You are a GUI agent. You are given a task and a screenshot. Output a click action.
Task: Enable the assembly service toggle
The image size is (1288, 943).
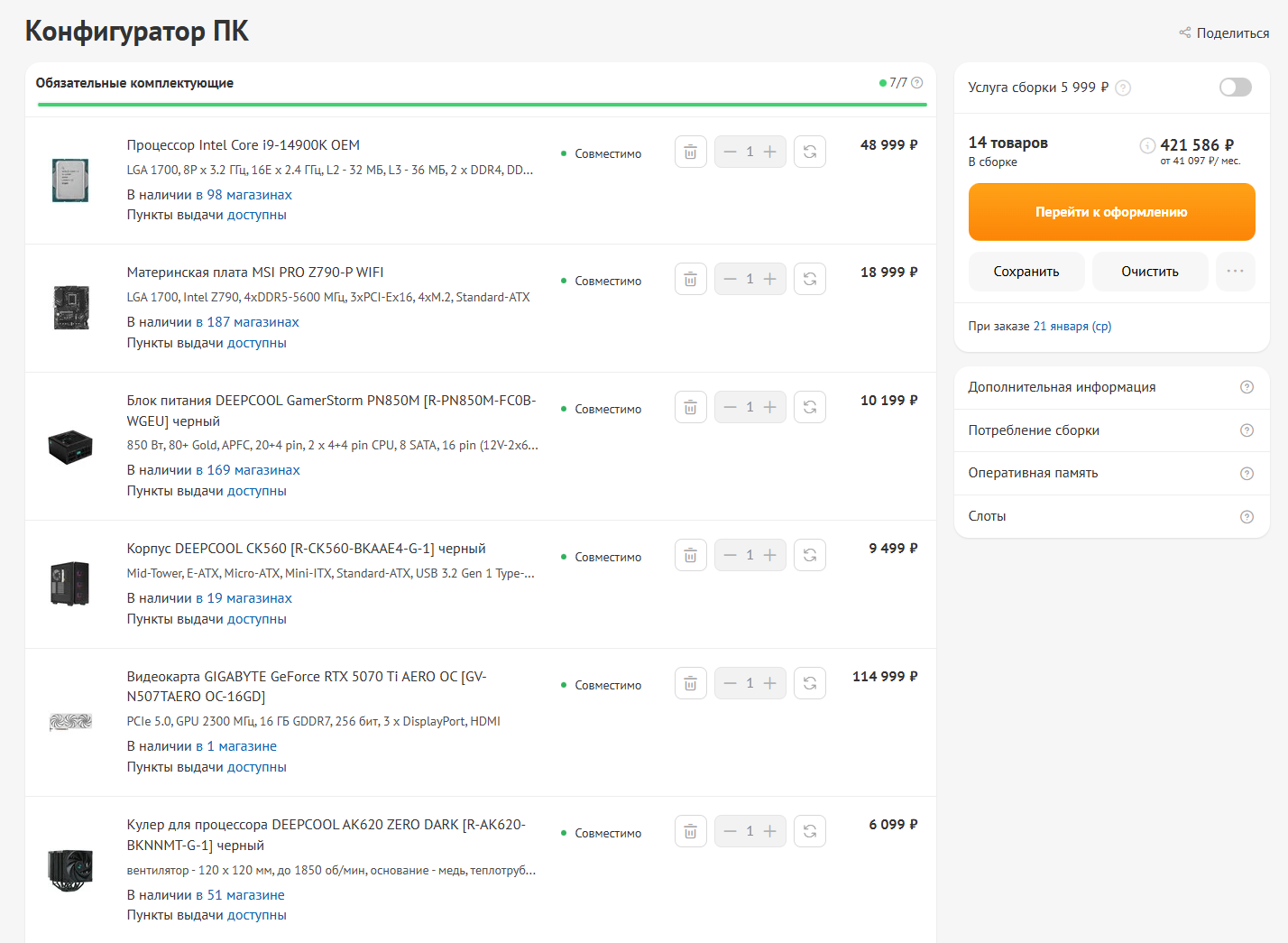click(x=1235, y=88)
